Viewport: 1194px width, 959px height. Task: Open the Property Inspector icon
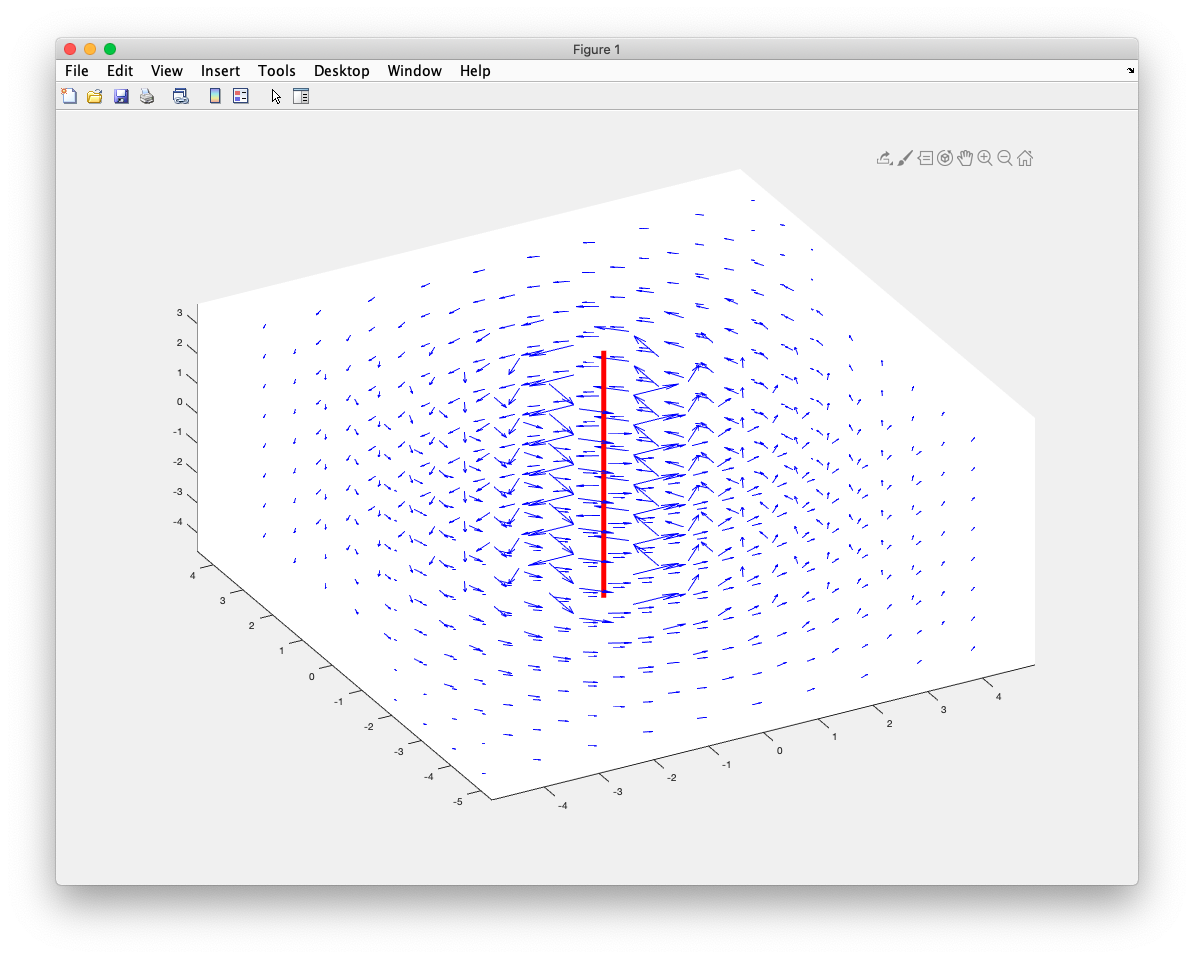[x=301, y=96]
